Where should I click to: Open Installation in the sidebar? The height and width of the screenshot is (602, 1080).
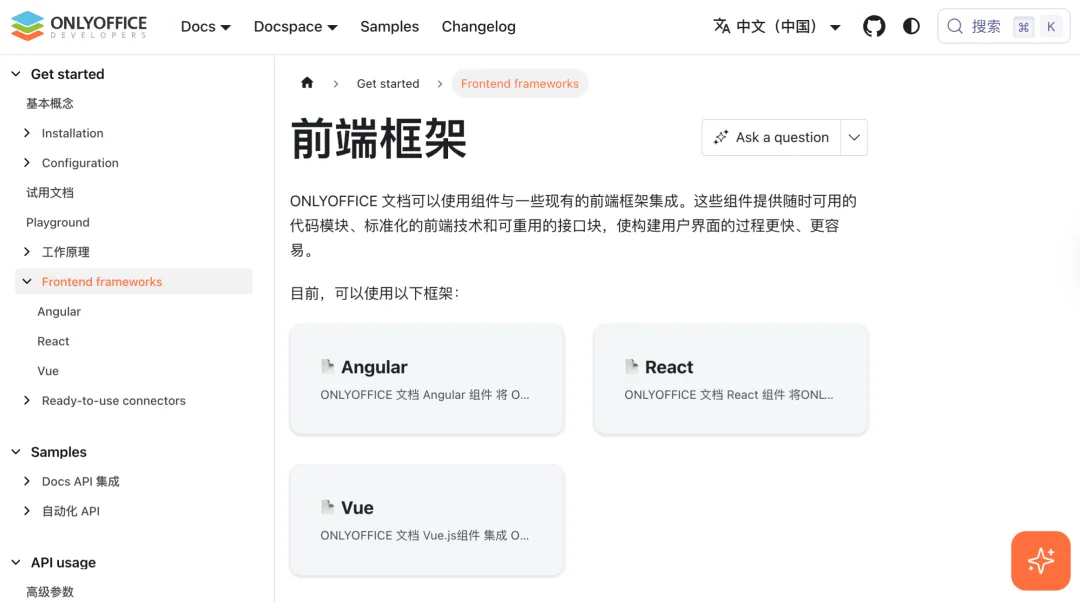coord(72,133)
